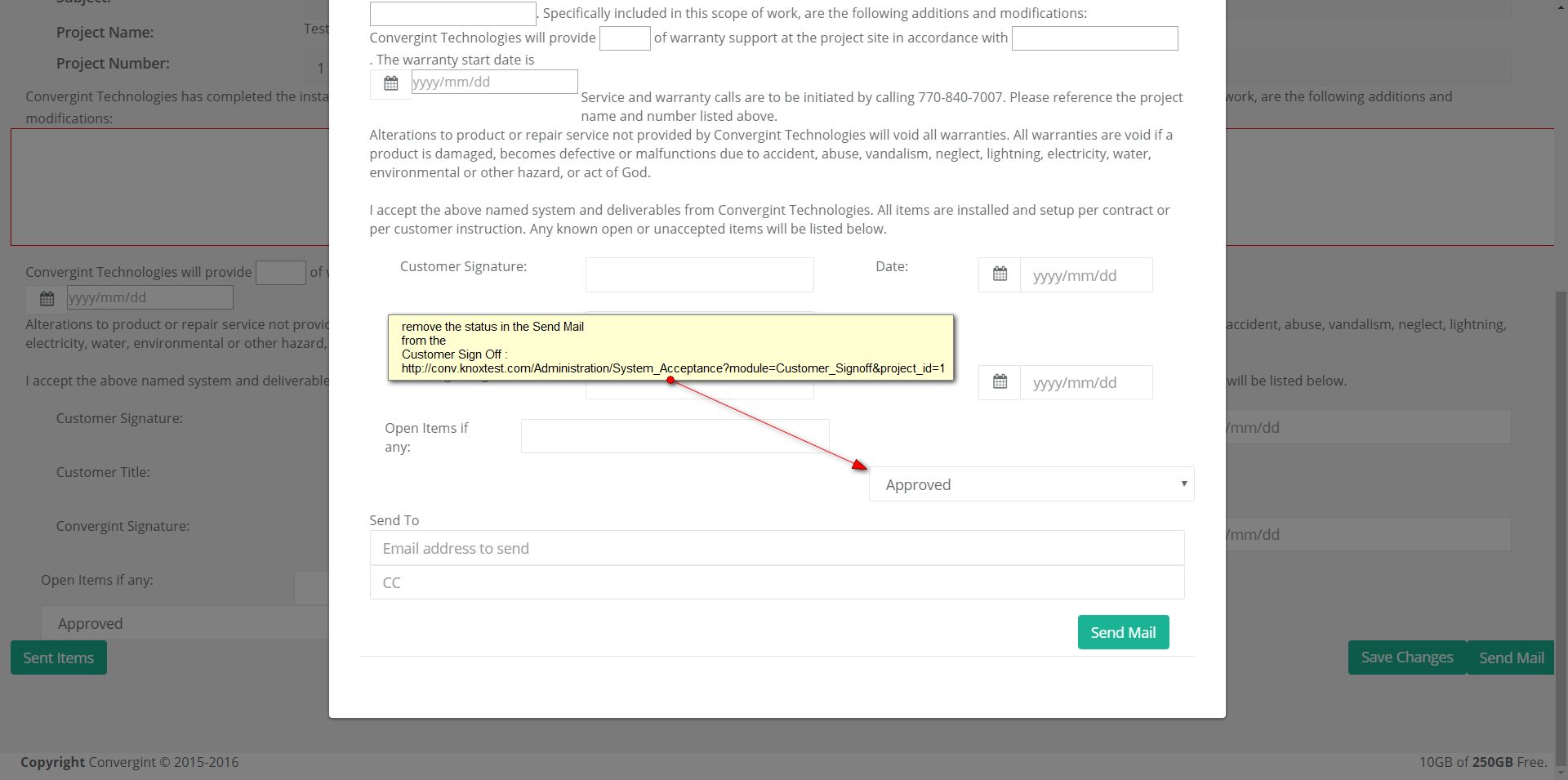Select the "Convergint Signature:" label on the background page
Screen dimensions: 1568x780
point(122,526)
